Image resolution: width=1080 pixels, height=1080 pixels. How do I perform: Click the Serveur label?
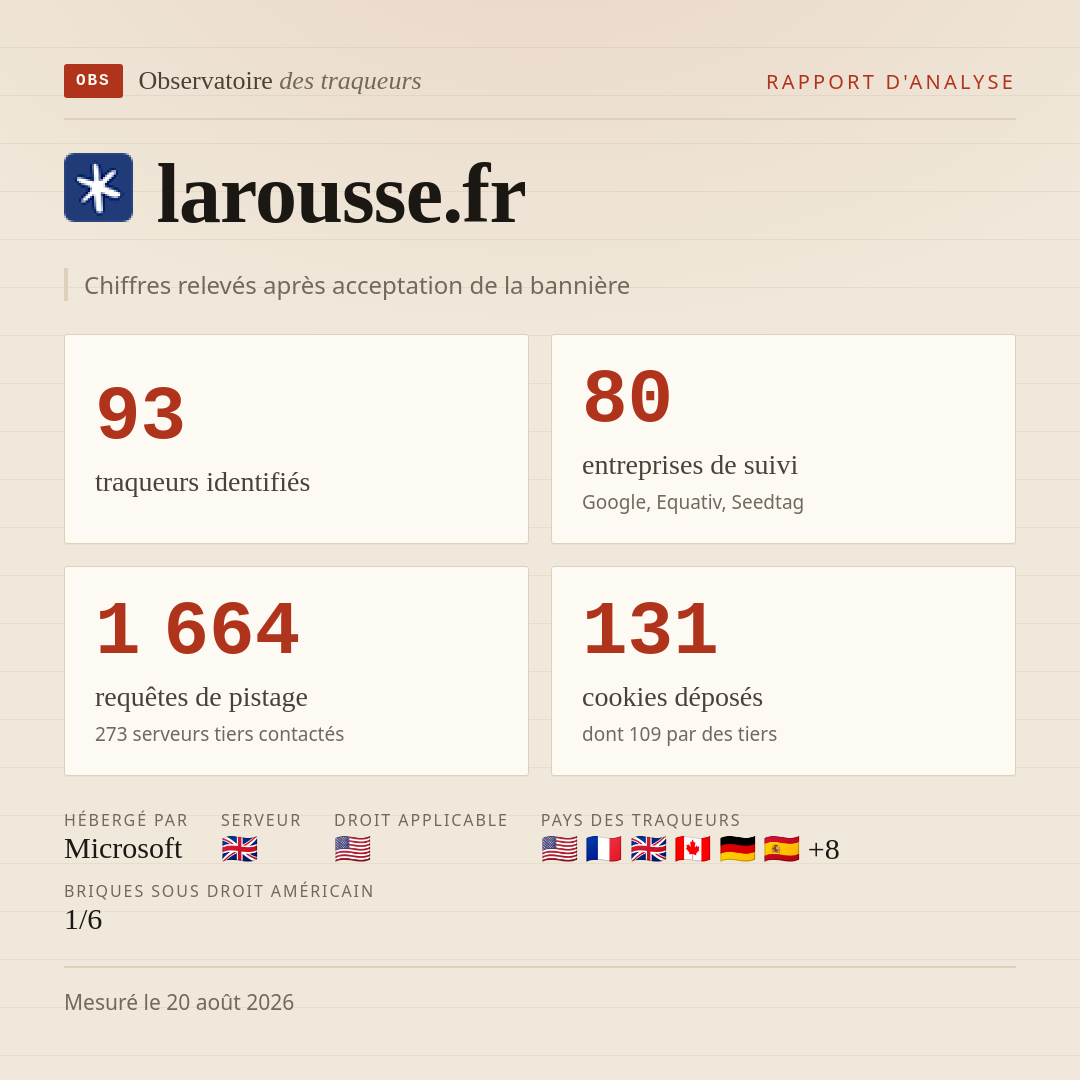(261, 820)
